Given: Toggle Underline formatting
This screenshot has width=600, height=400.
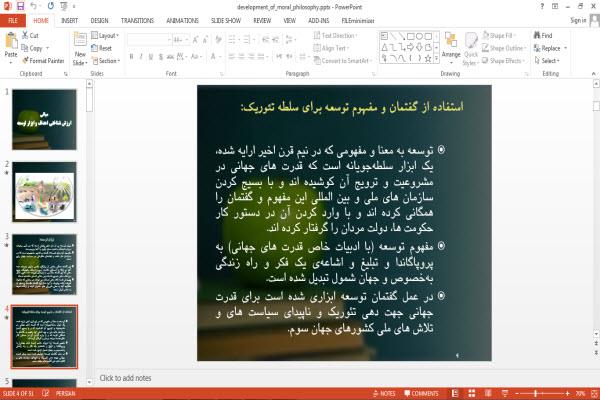Looking at the screenshot, I should tap(151, 57).
